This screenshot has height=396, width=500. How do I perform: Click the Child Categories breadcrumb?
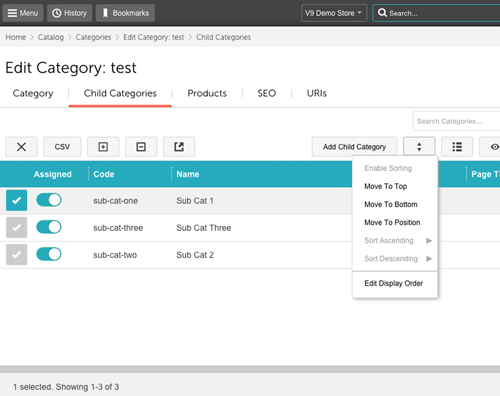point(223,37)
